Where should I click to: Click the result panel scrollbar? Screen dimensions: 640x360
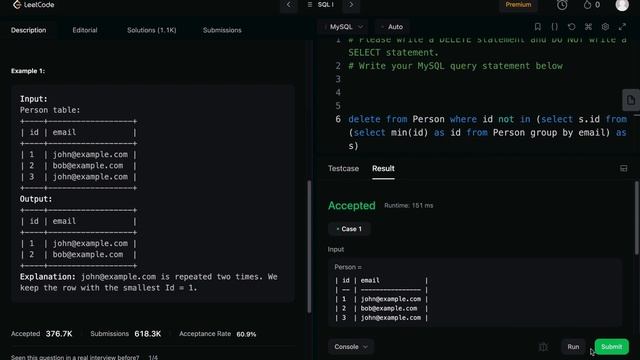click(637, 218)
